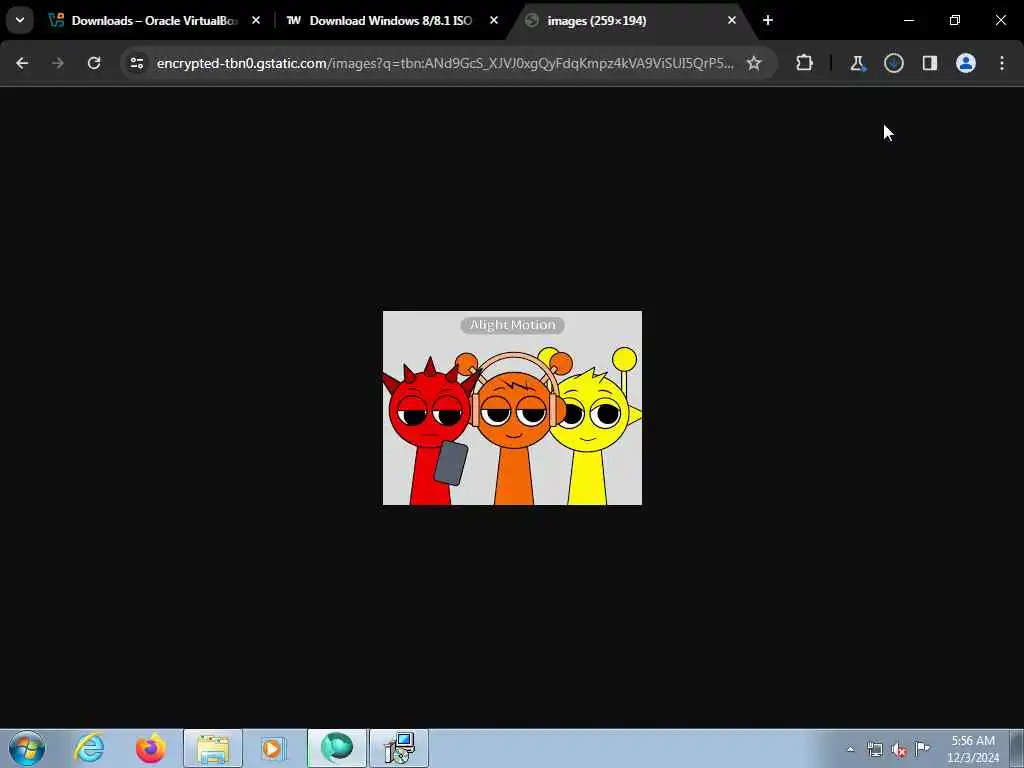
Task: Go forward to the next page
Action: 57,63
